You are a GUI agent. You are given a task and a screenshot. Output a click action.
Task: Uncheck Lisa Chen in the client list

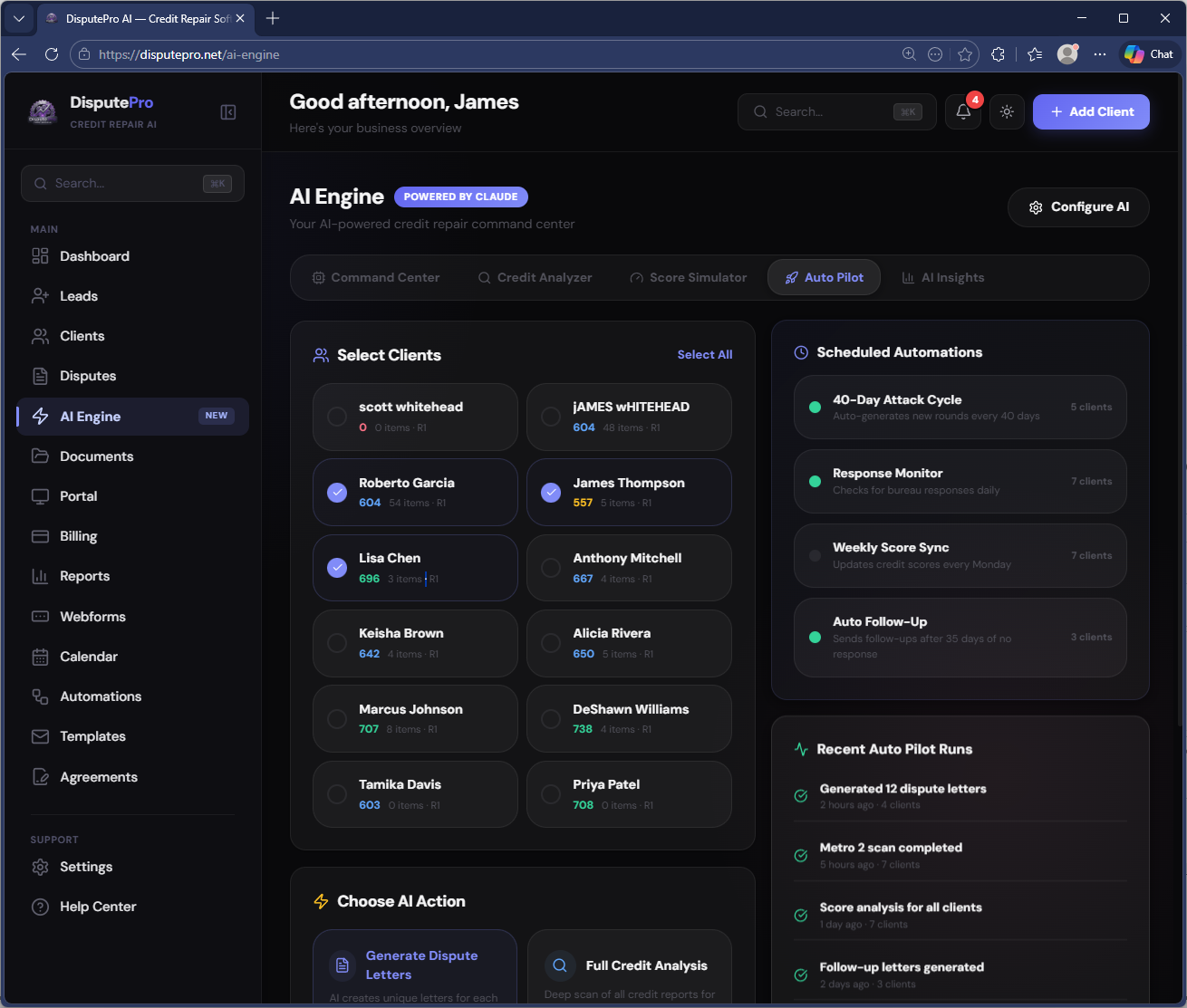[x=337, y=568]
